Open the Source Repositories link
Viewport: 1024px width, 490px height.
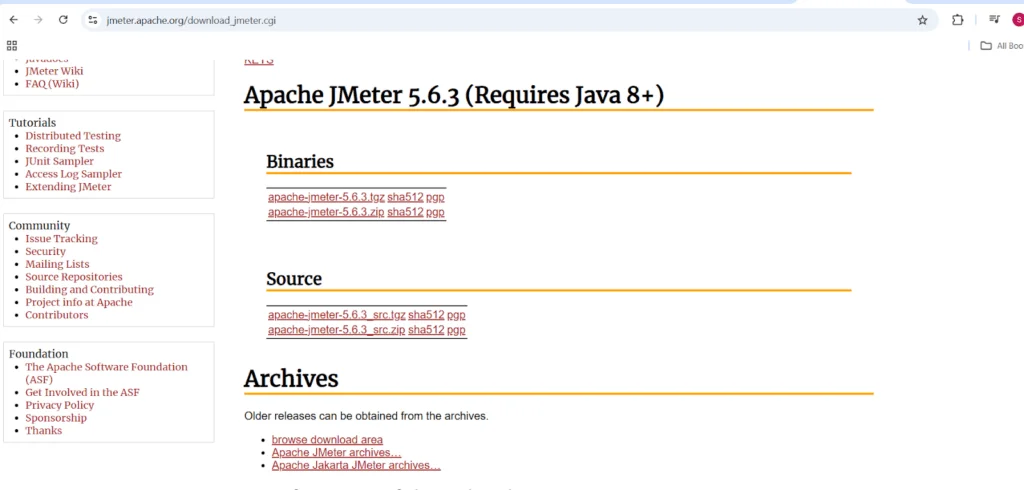pos(74,277)
